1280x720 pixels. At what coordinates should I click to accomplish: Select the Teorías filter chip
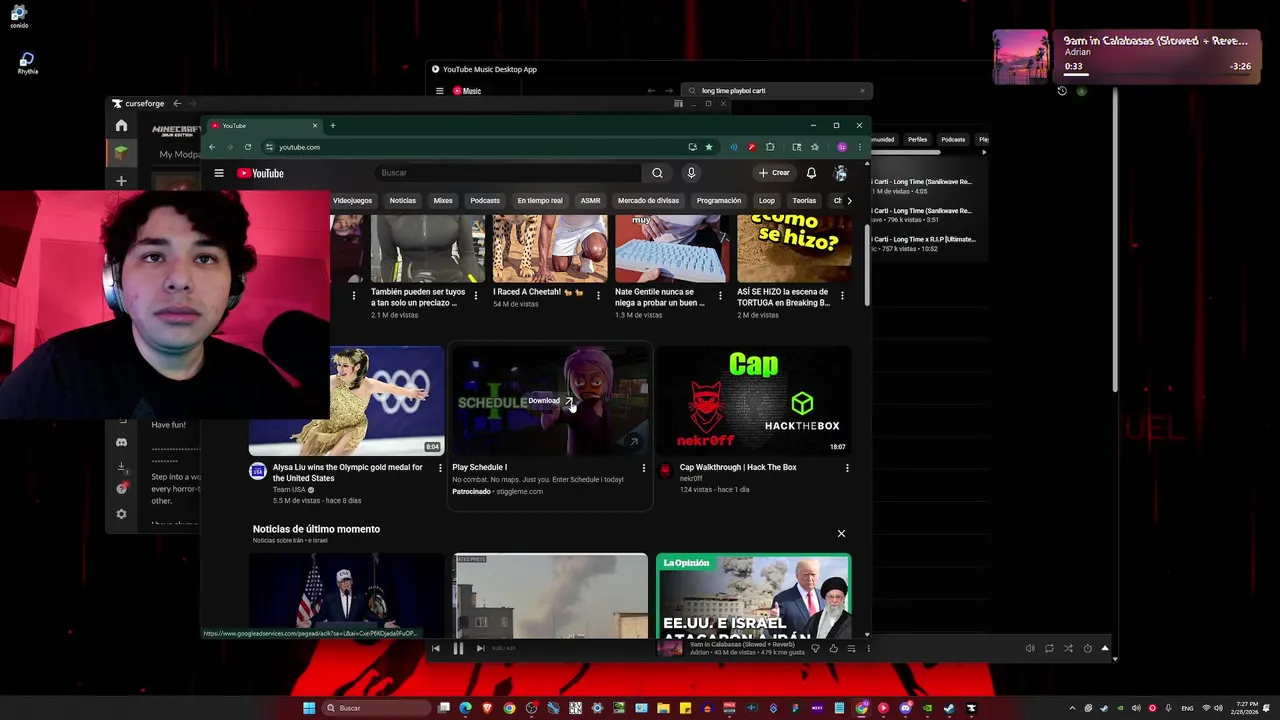click(804, 200)
